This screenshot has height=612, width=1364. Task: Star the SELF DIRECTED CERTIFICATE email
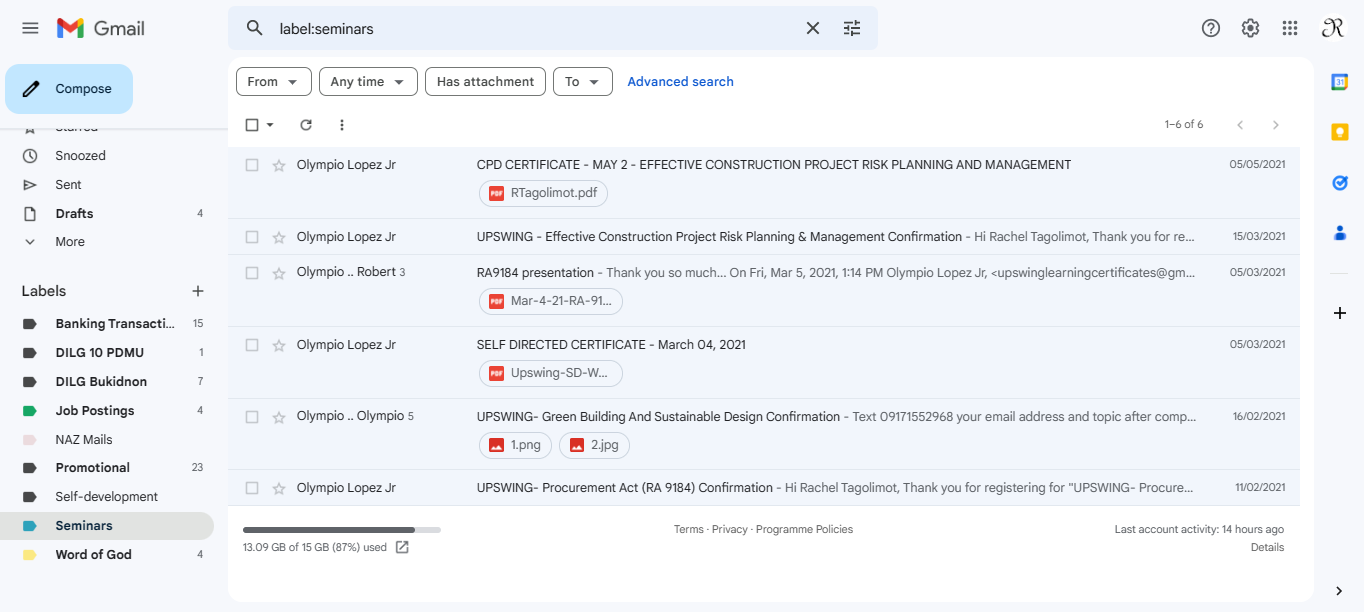[x=279, y=345]
